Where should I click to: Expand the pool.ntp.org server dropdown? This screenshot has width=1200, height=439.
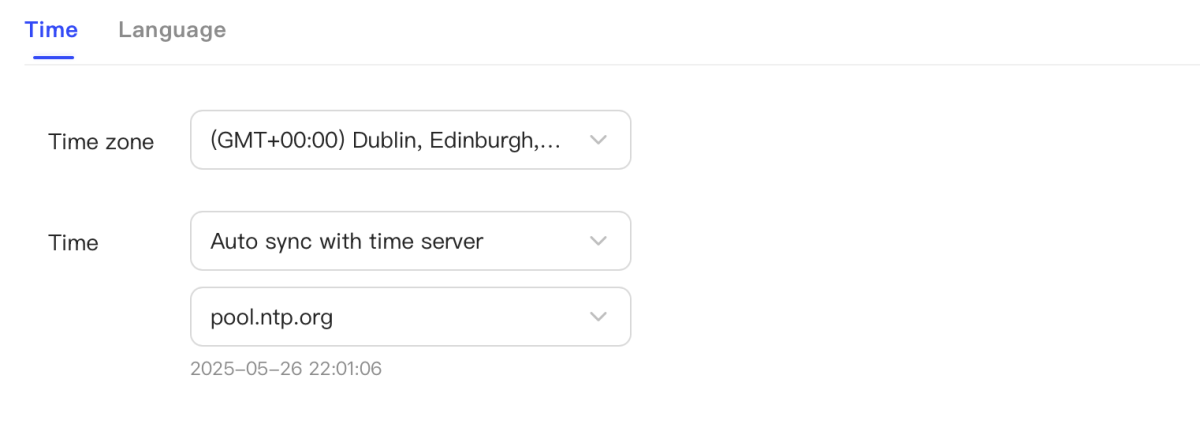[410, 317]
